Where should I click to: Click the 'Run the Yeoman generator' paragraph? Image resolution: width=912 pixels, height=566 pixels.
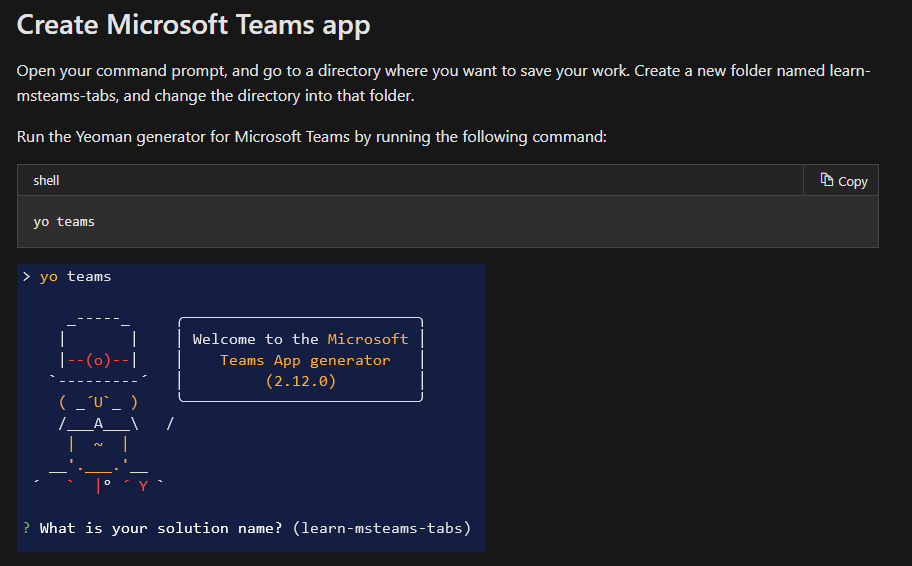(x=312, y=137)
